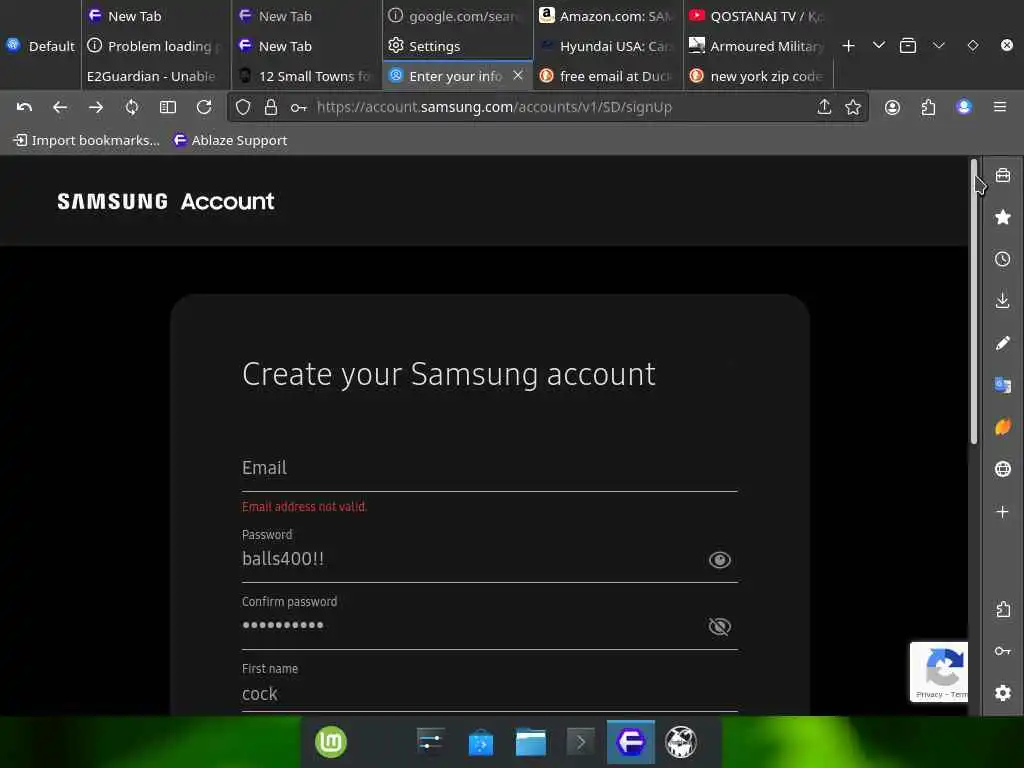Image resolution: width=1024 pixels, height=768 pixels.
Task: Click the sync rotate icon in toolbar
Action: [132, 107]
